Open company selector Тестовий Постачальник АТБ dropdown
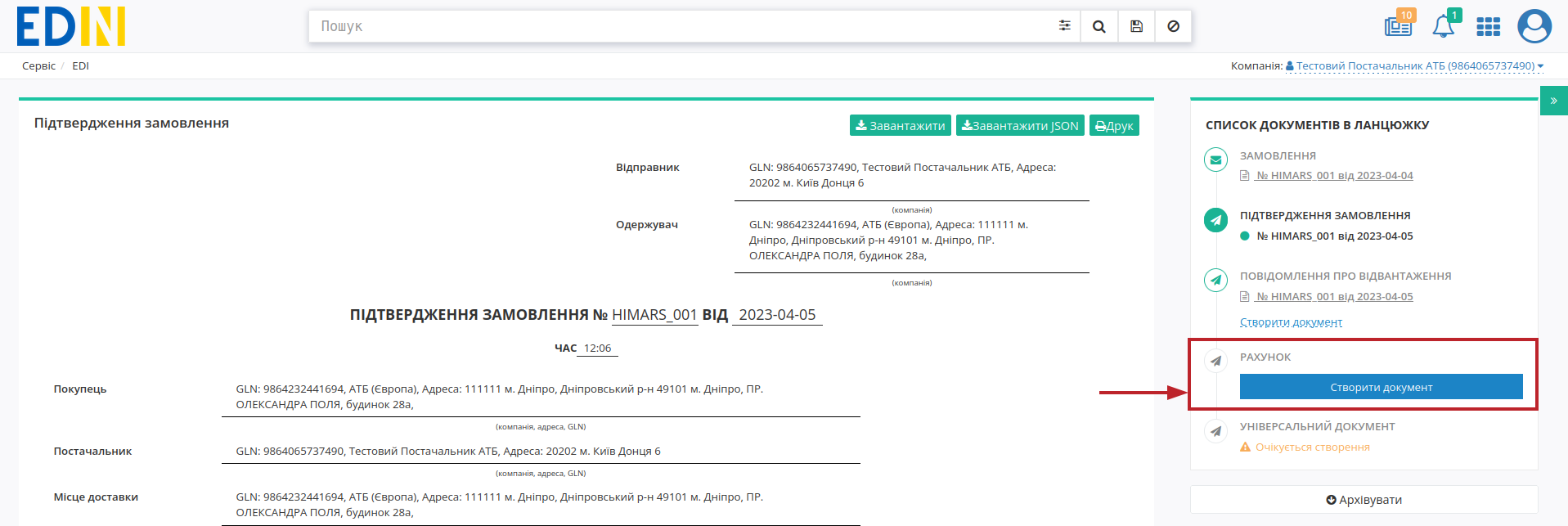 click(1414, 66)
